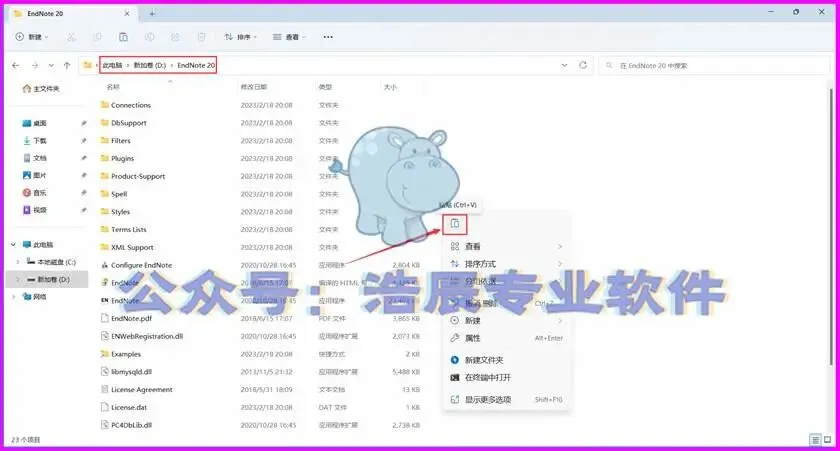The height and width of the screenshot is (451, 840).
Task: Click the Paste icon in the context menu
Action: [x=455, y=224]
